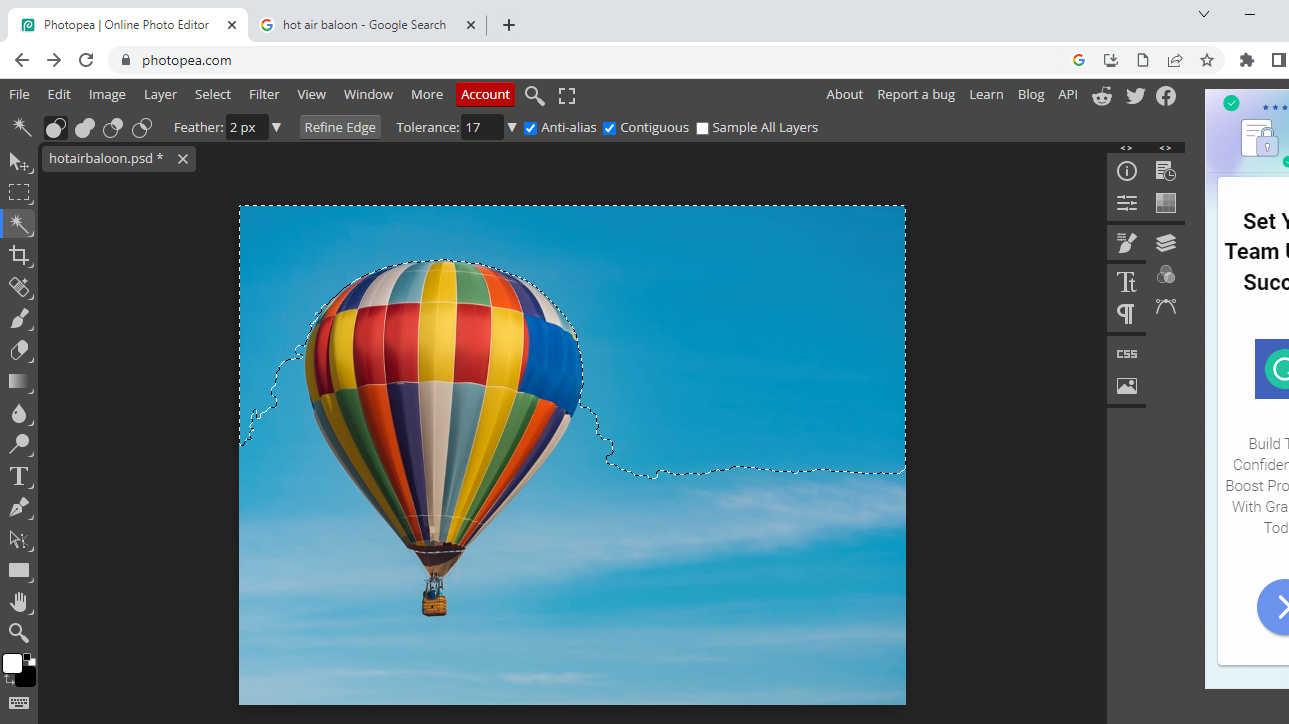This screenshot has width=1289, height=724.
Task: Open the Layers panel icon
Action: point(1165,243)
